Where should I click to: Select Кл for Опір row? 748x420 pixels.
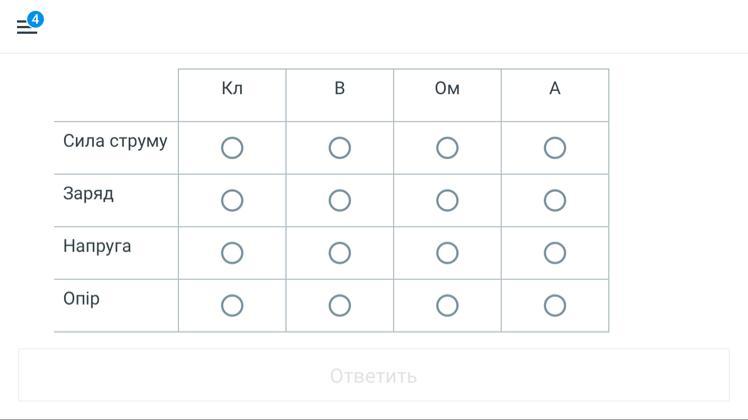pyautogui.click(x=232, y=305)
